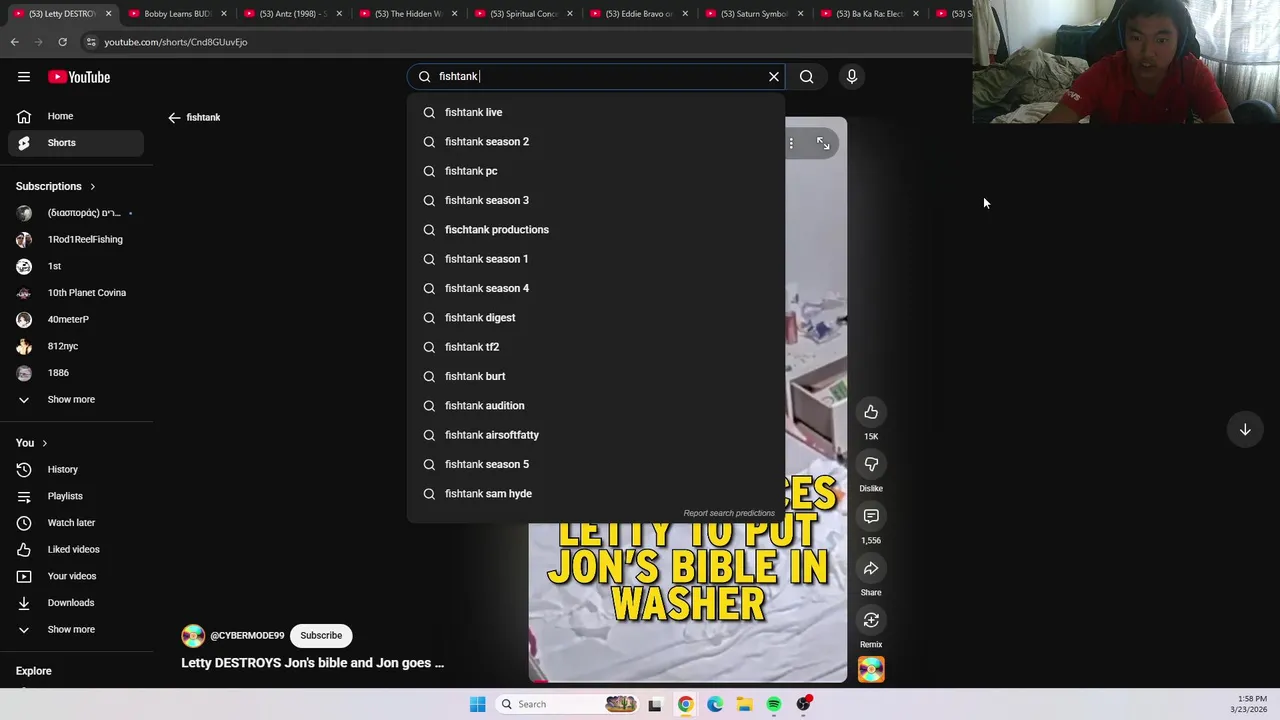Start voice search with the microphone
The image size is (1280, 720).
click(x=852, y=76)
